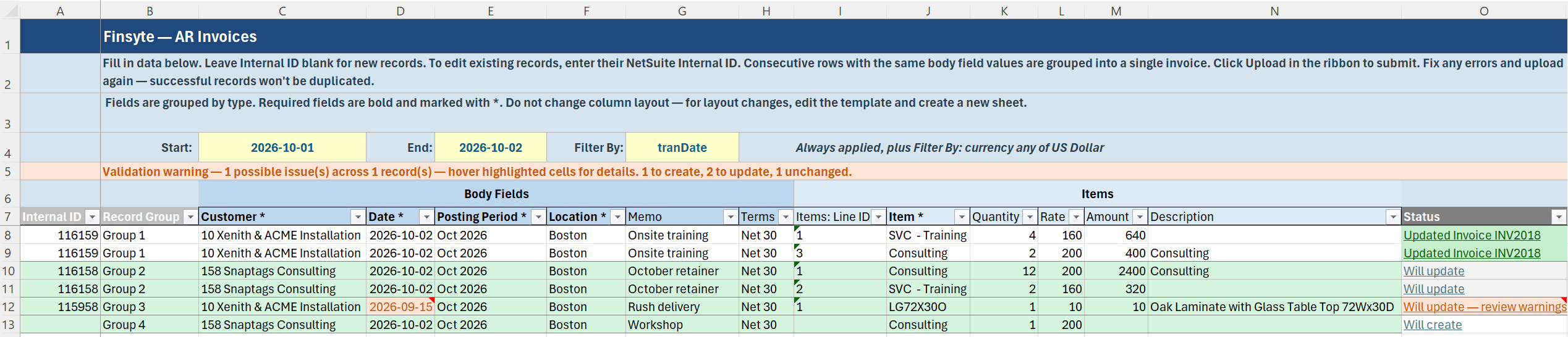
Task: Select the Group 4 record group cell
Action: coord(150,325)
